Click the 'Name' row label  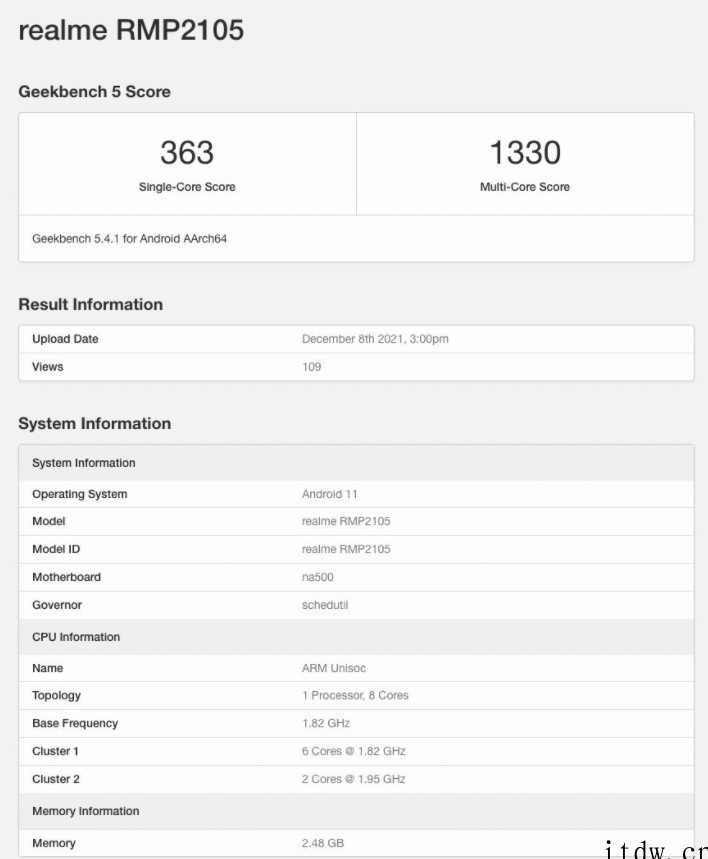48,668
